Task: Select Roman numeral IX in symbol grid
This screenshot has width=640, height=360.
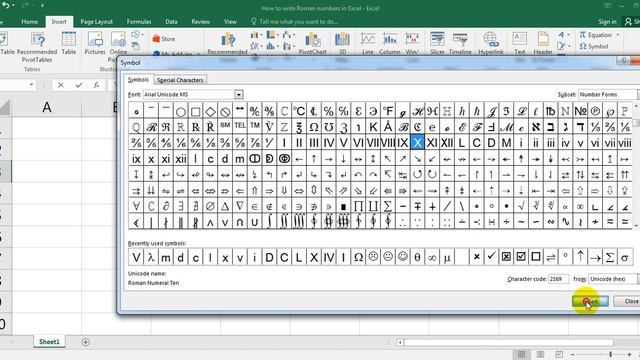Action: pyautogui.click(x=403, y=142)
